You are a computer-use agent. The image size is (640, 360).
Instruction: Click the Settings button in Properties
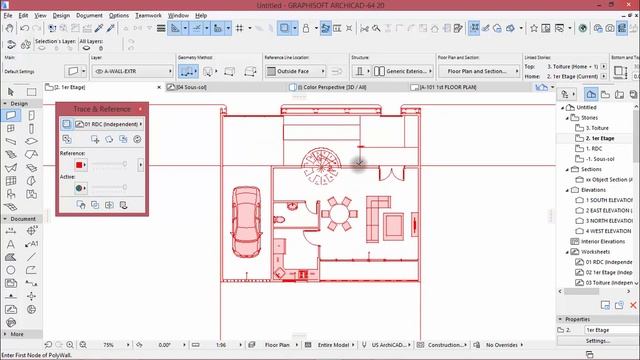pyautogui.click(x=598, y=341)
